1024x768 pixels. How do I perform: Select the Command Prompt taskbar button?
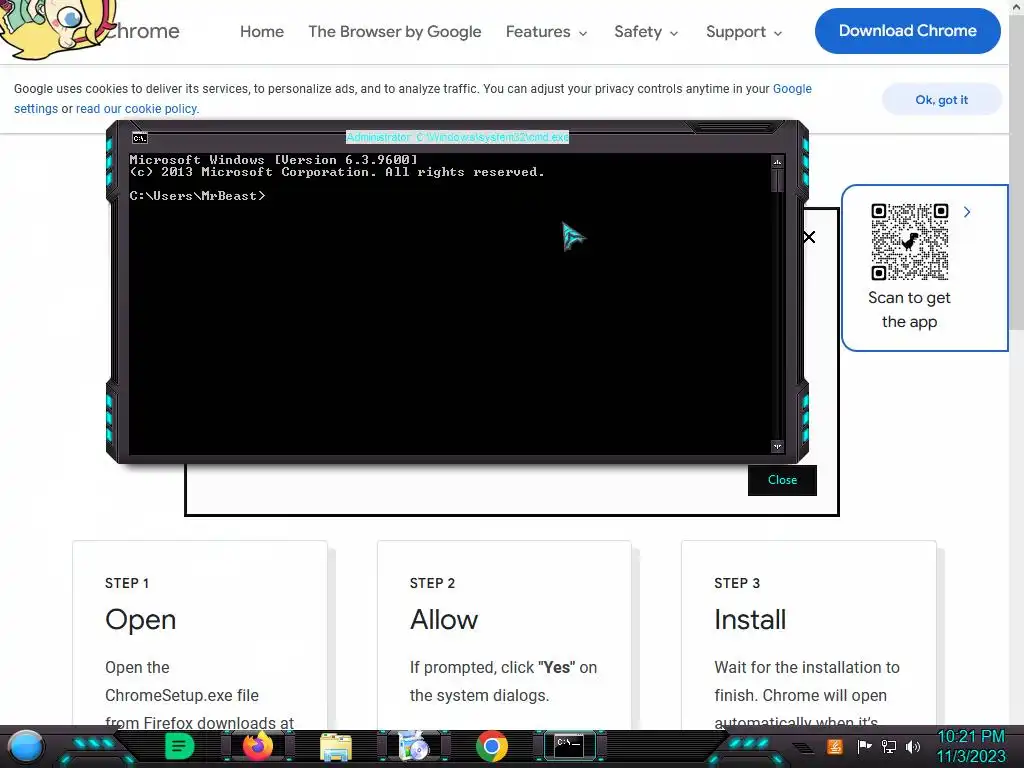pyautogui.click(x=569, y=746)
